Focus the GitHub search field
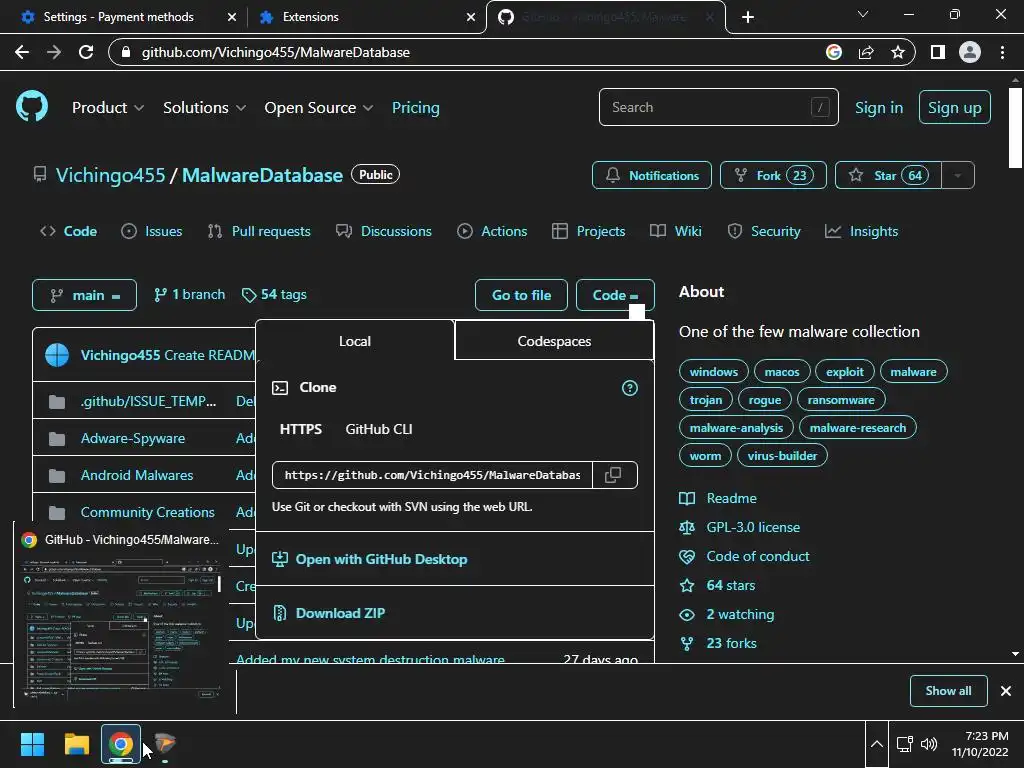The height and width of the screenshot is (768, 1024). tap(718, 107)
